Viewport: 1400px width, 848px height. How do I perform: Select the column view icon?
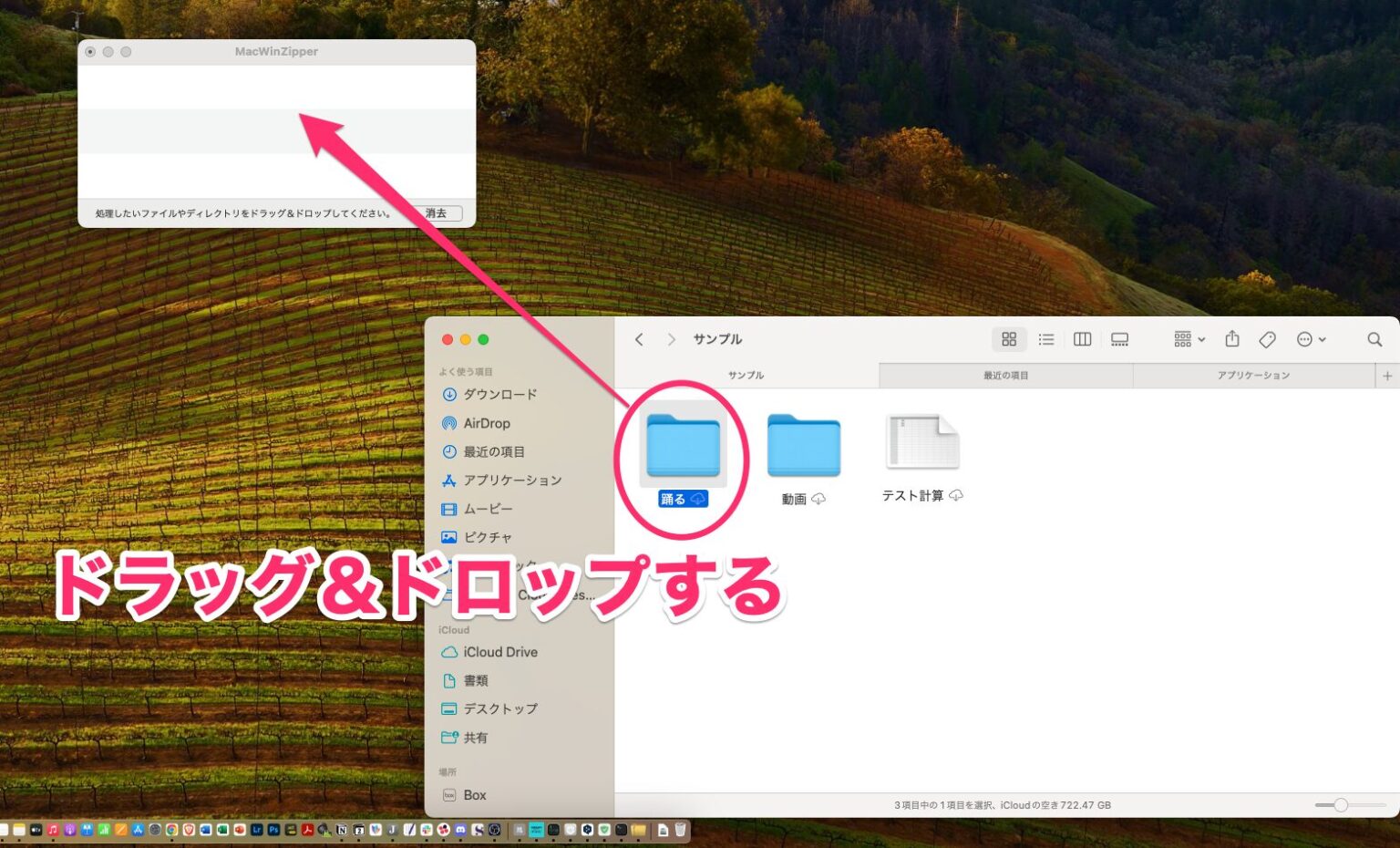[1082, 339]
